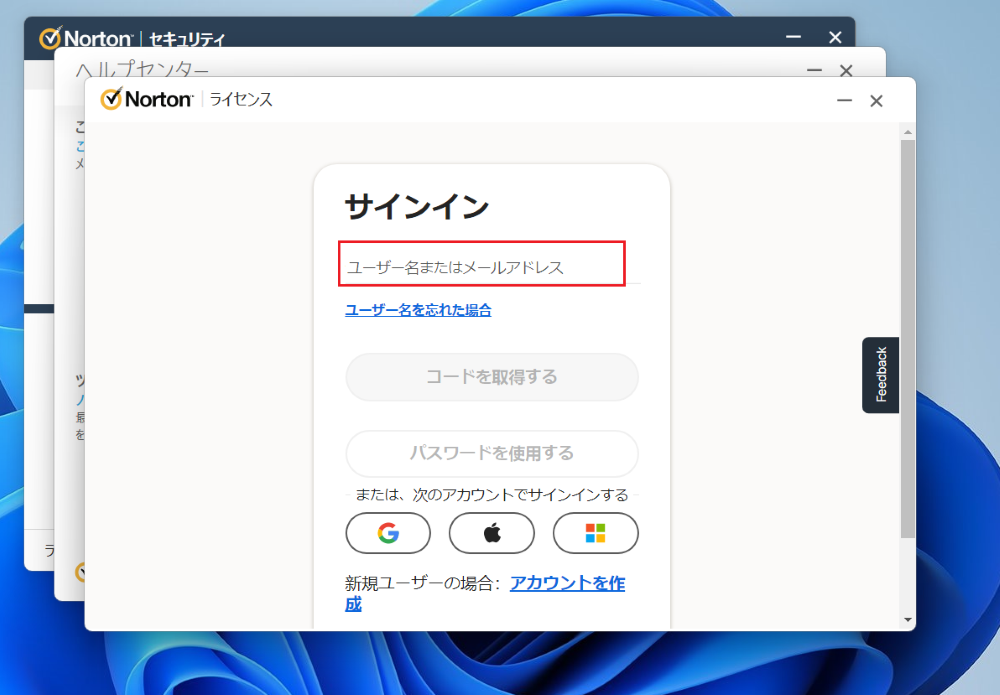1000x695 pixels.
Task: Sign in with the Apple icon button
Action: pyautogui.click(x=492, y=533)
